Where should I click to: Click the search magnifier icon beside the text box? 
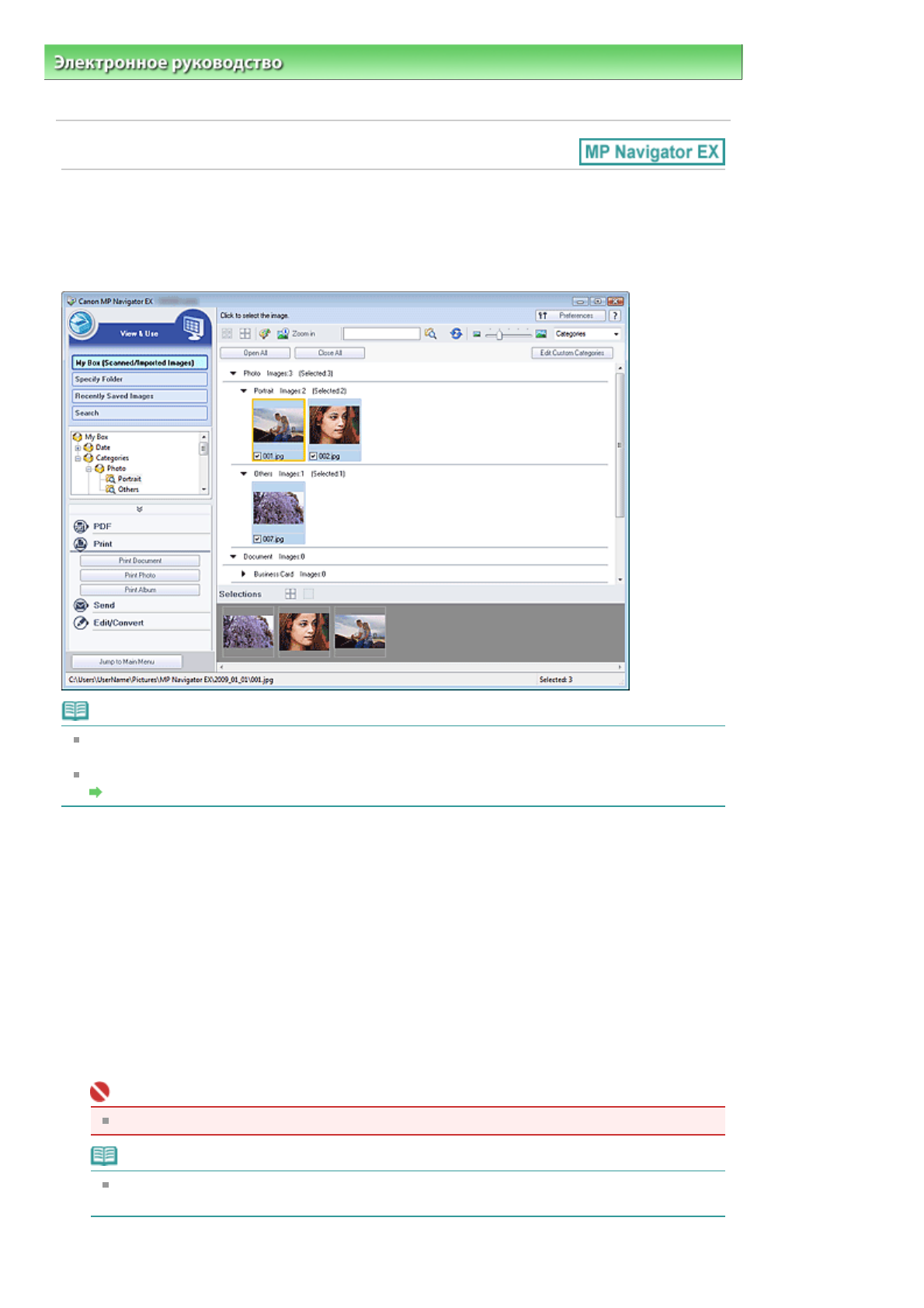point(431,334)
